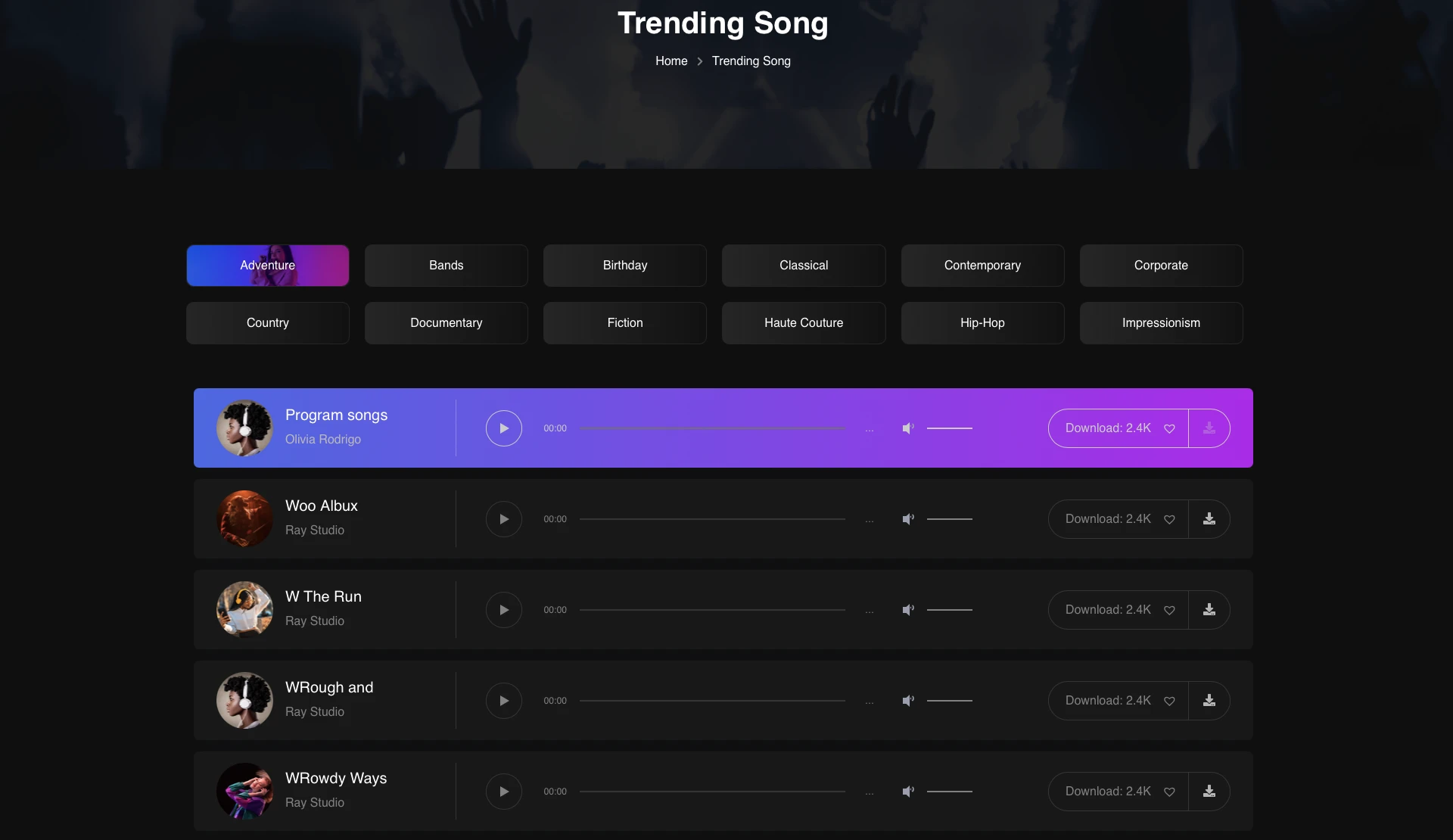1453x840 pixels.
Task: Click Download: 2.4K on W The Run
Action: (x=1108, y=610)
